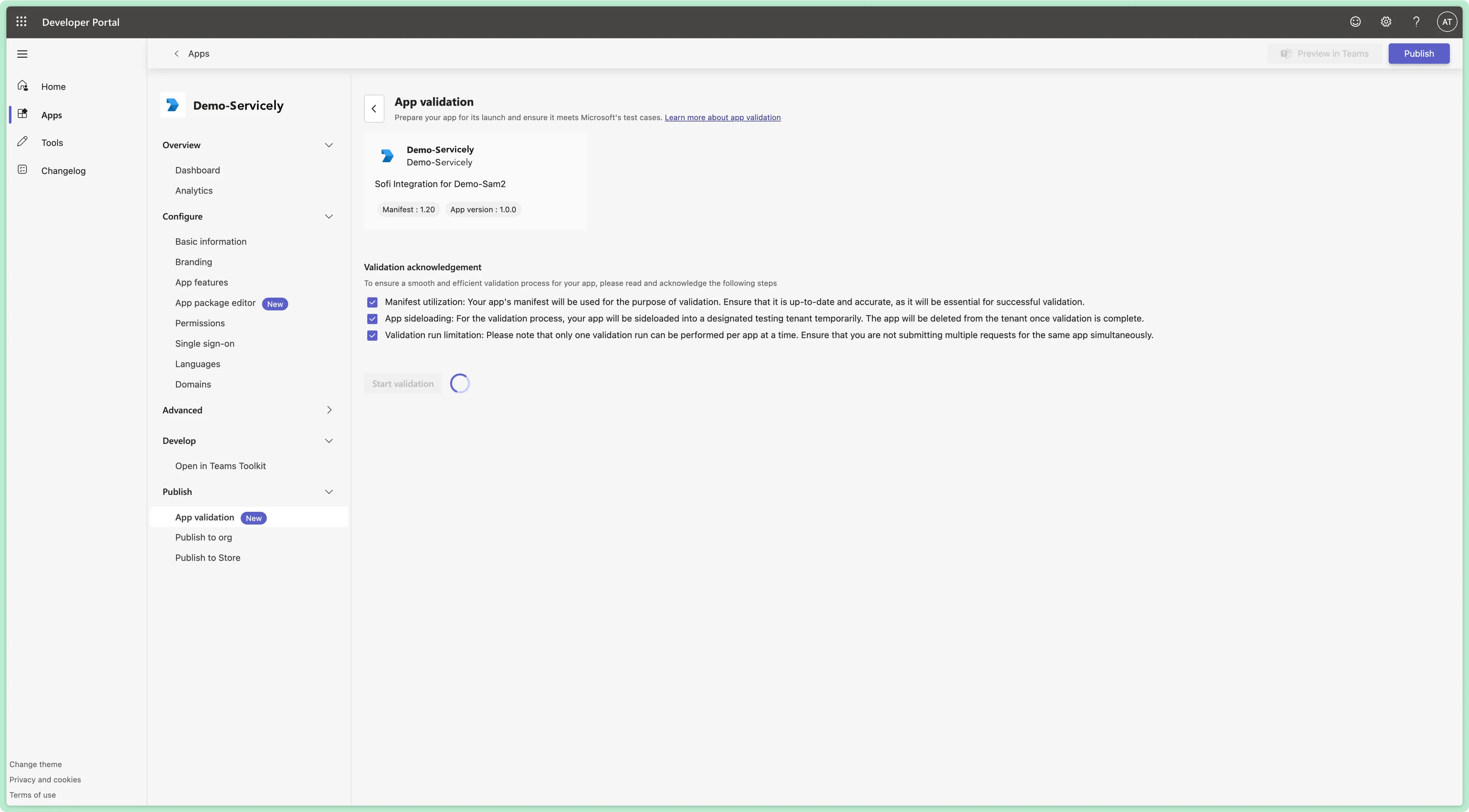Open the App package editor

[x=215, y=303]
